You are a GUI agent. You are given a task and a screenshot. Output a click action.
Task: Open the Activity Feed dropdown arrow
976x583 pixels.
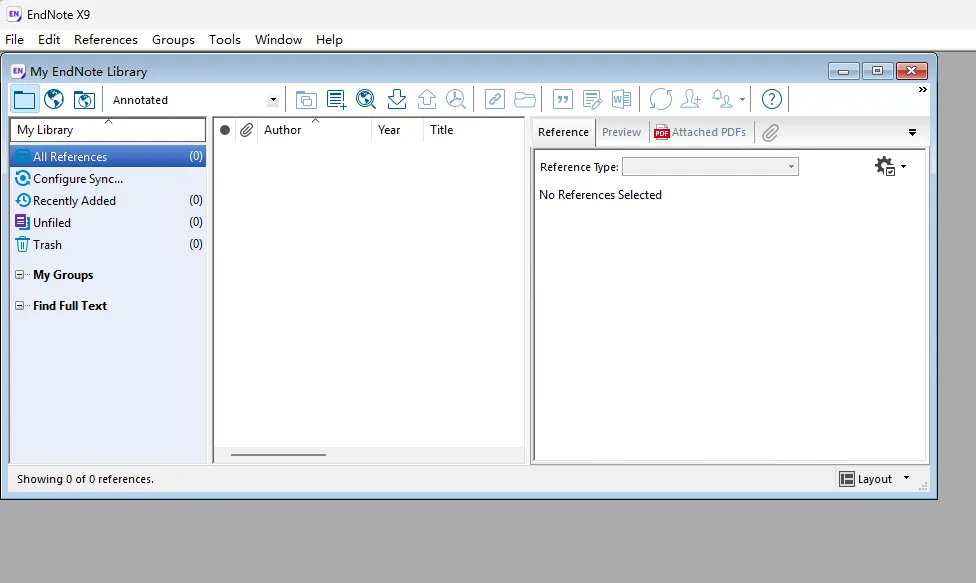742,100
